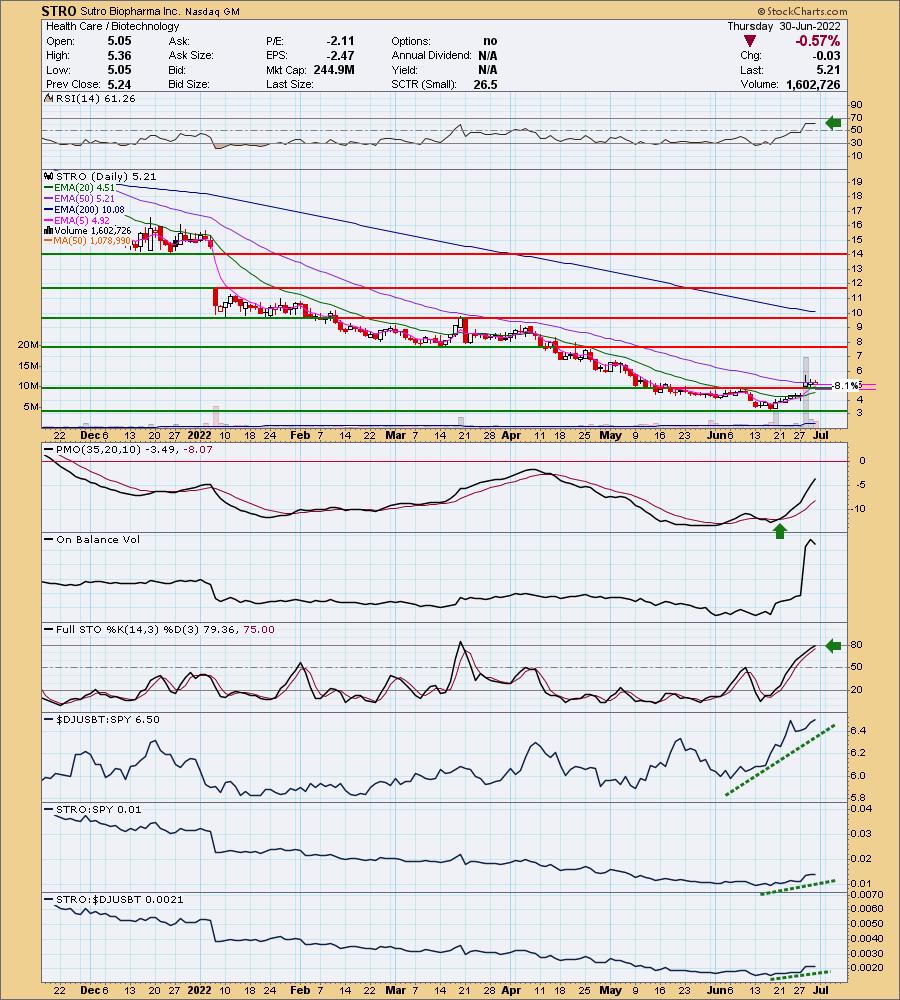This screenshot has height=1000, width=900.
Task: Click the candlestick icon before STRO (Daily)
Action: tap(49, 176)
